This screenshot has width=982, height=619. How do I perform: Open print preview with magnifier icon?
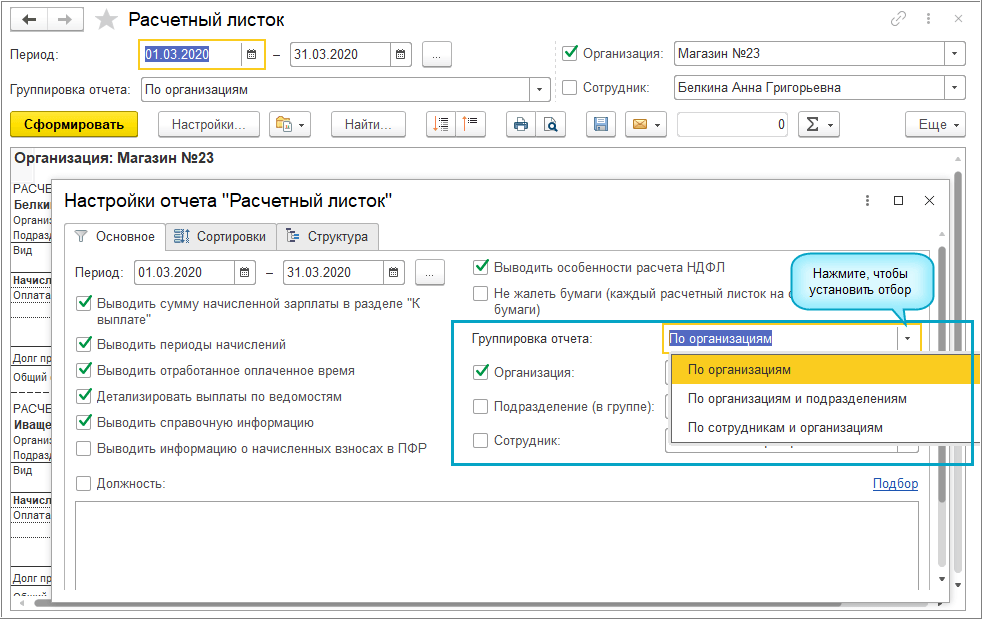point(550,125)
